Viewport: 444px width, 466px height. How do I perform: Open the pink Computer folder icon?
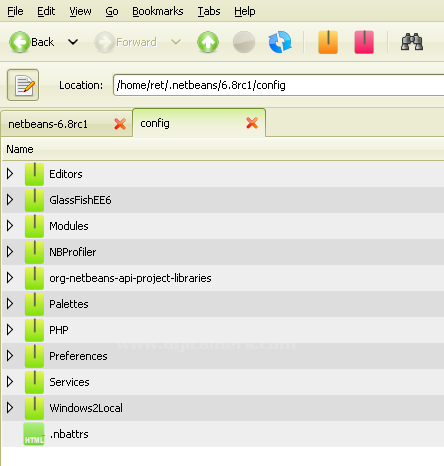[x=364, y=42]
